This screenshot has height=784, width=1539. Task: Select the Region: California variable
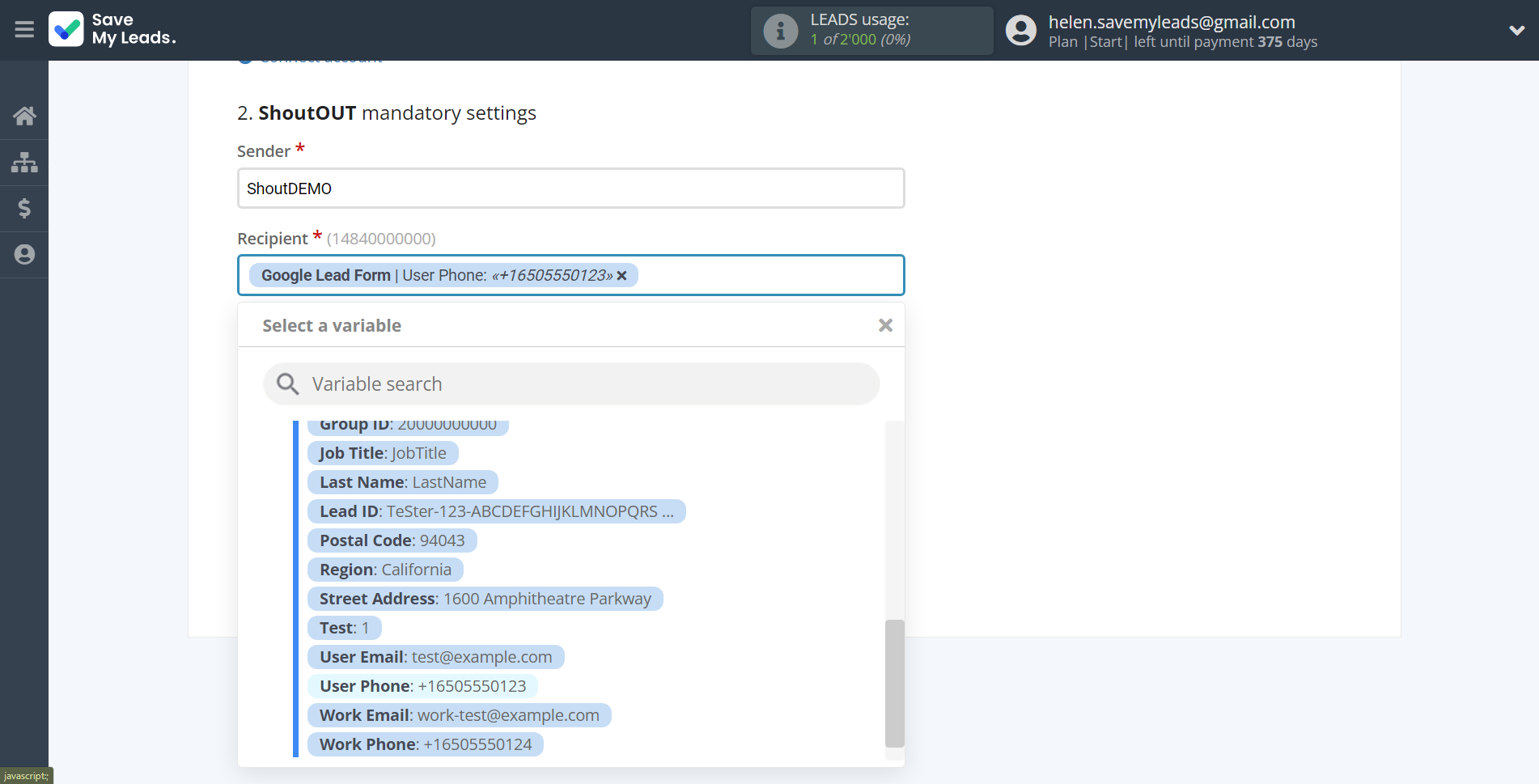click(385, 570)
